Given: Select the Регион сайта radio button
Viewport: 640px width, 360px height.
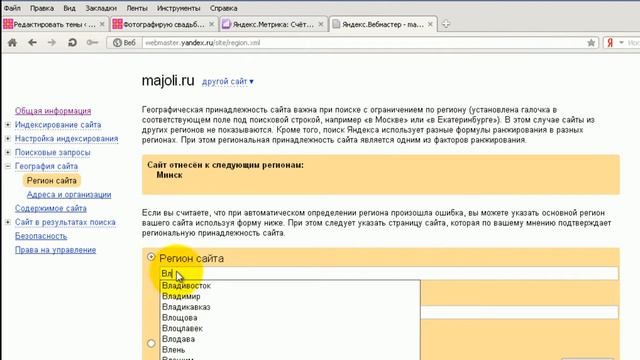Looking at the screenshot, I should coord(151,257).
